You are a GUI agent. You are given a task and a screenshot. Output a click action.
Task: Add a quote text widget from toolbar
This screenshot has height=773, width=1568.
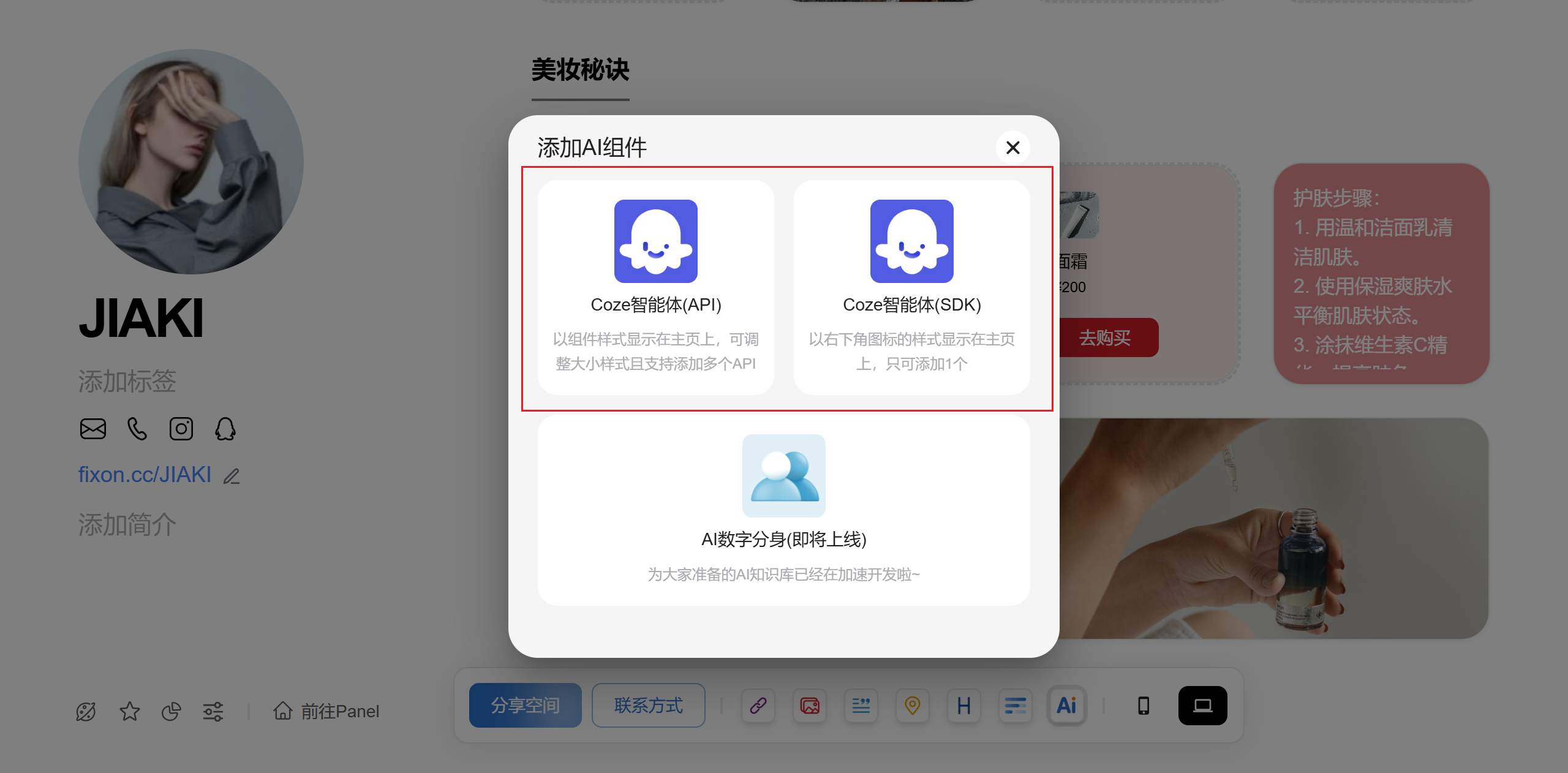pyautogui.click(x=861, y=706)
